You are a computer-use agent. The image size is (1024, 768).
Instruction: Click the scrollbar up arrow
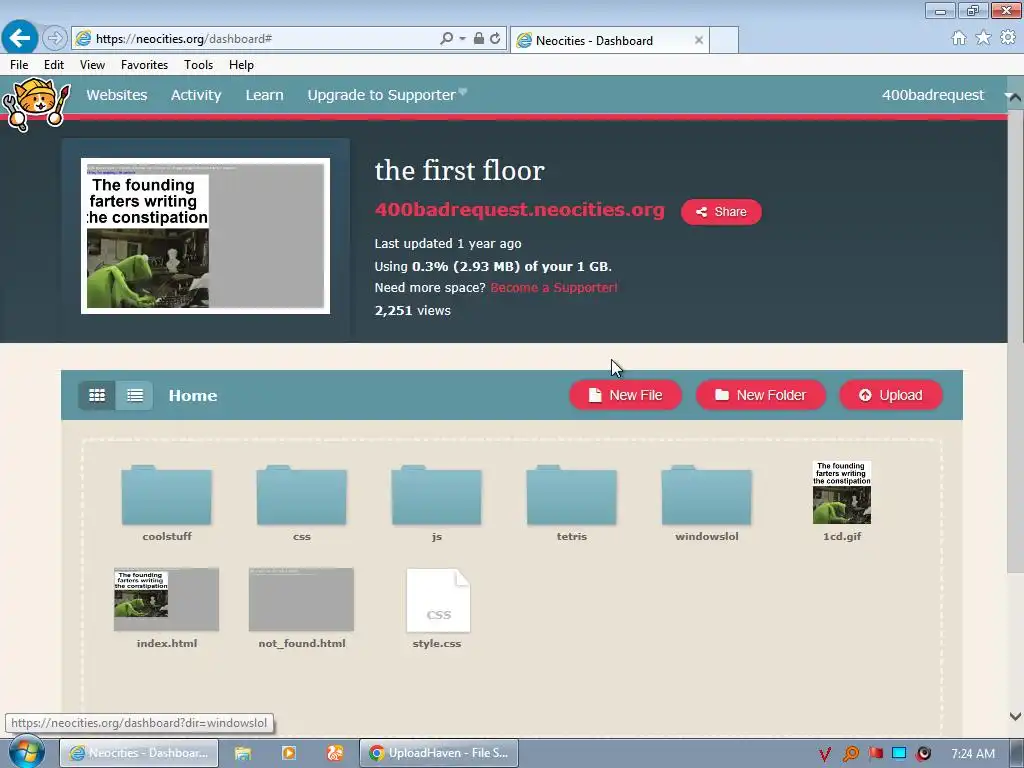click(1015, 97)
